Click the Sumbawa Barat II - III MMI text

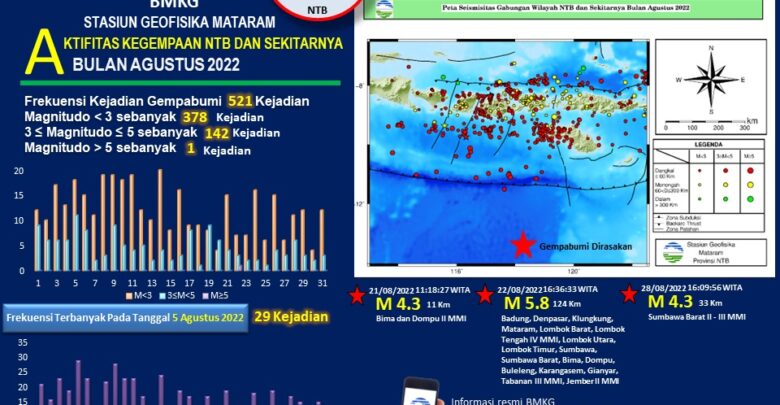click(697, 316)
